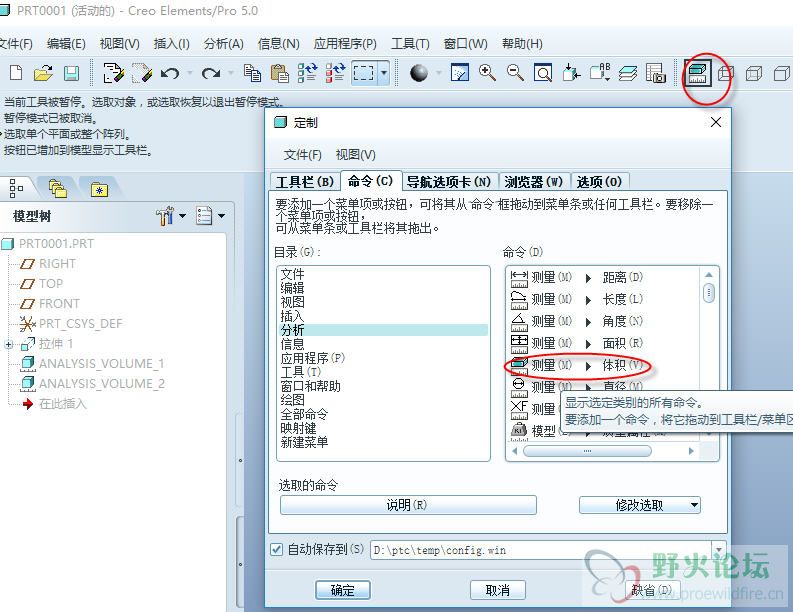The height and width of the screenshot is (612, 793).
Task: Select the Measure Length command
Action: click(577, 299)
